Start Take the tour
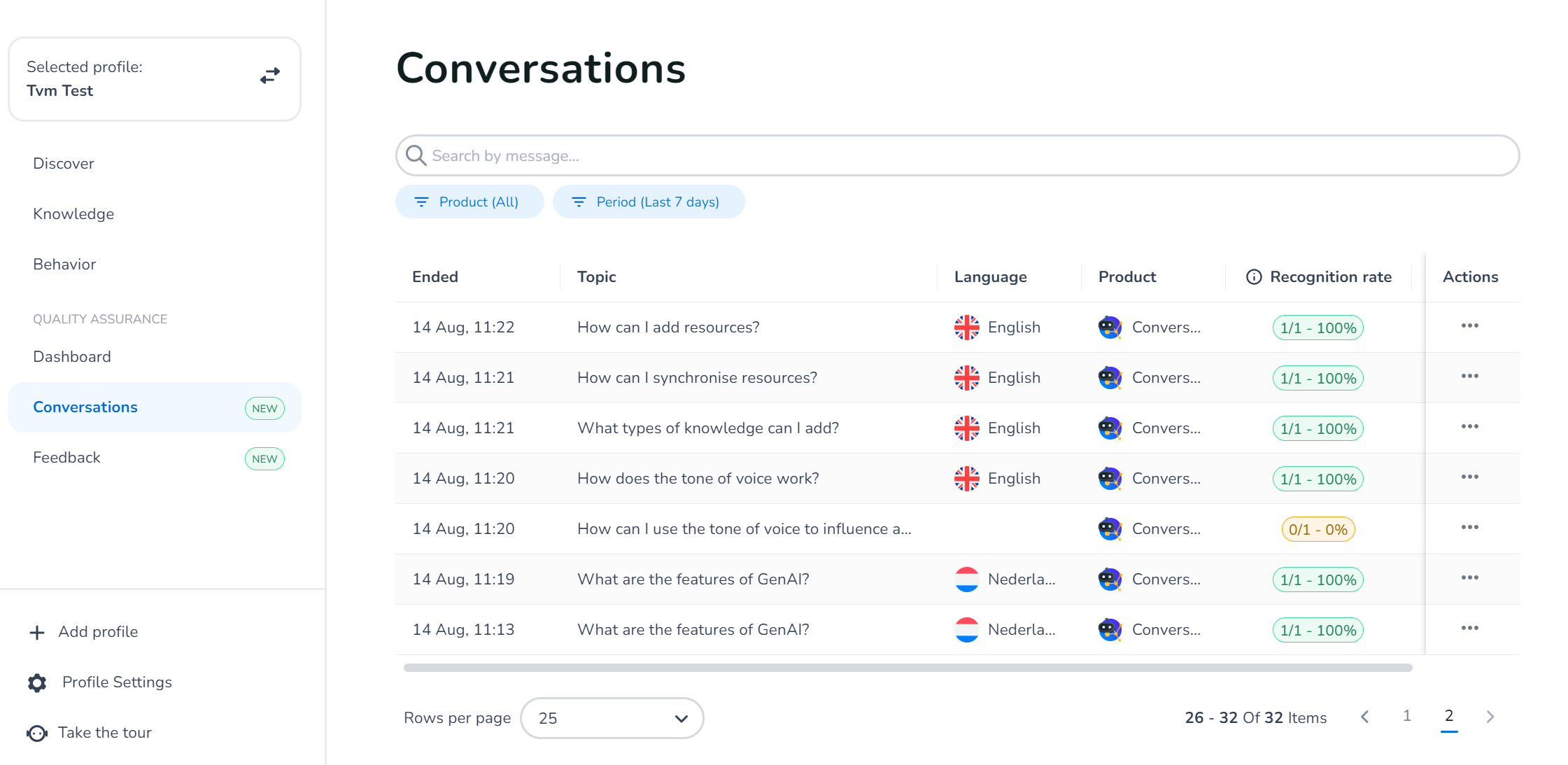This screenshot has width=1568, height=765. pyautogui.click(x=105, y=733)
